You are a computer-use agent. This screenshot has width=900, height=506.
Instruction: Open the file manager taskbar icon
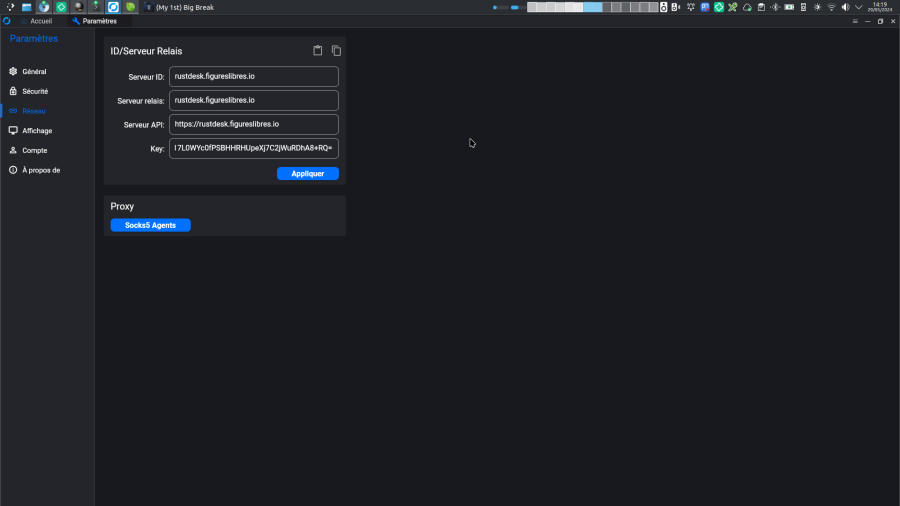click(26, 7)
